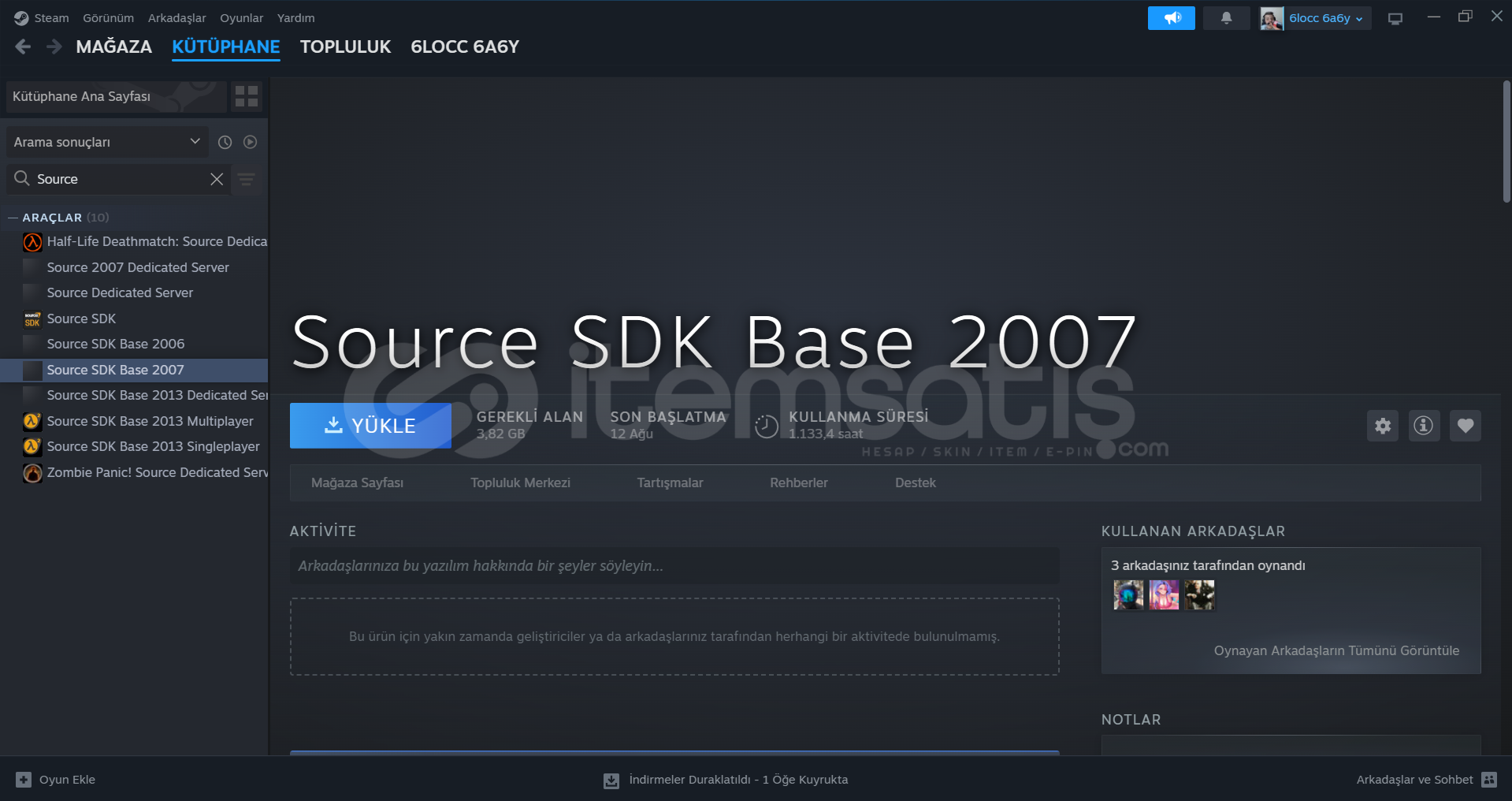Click the Steam logo icon
The image size is (1512, 801).
pos(21,18)
